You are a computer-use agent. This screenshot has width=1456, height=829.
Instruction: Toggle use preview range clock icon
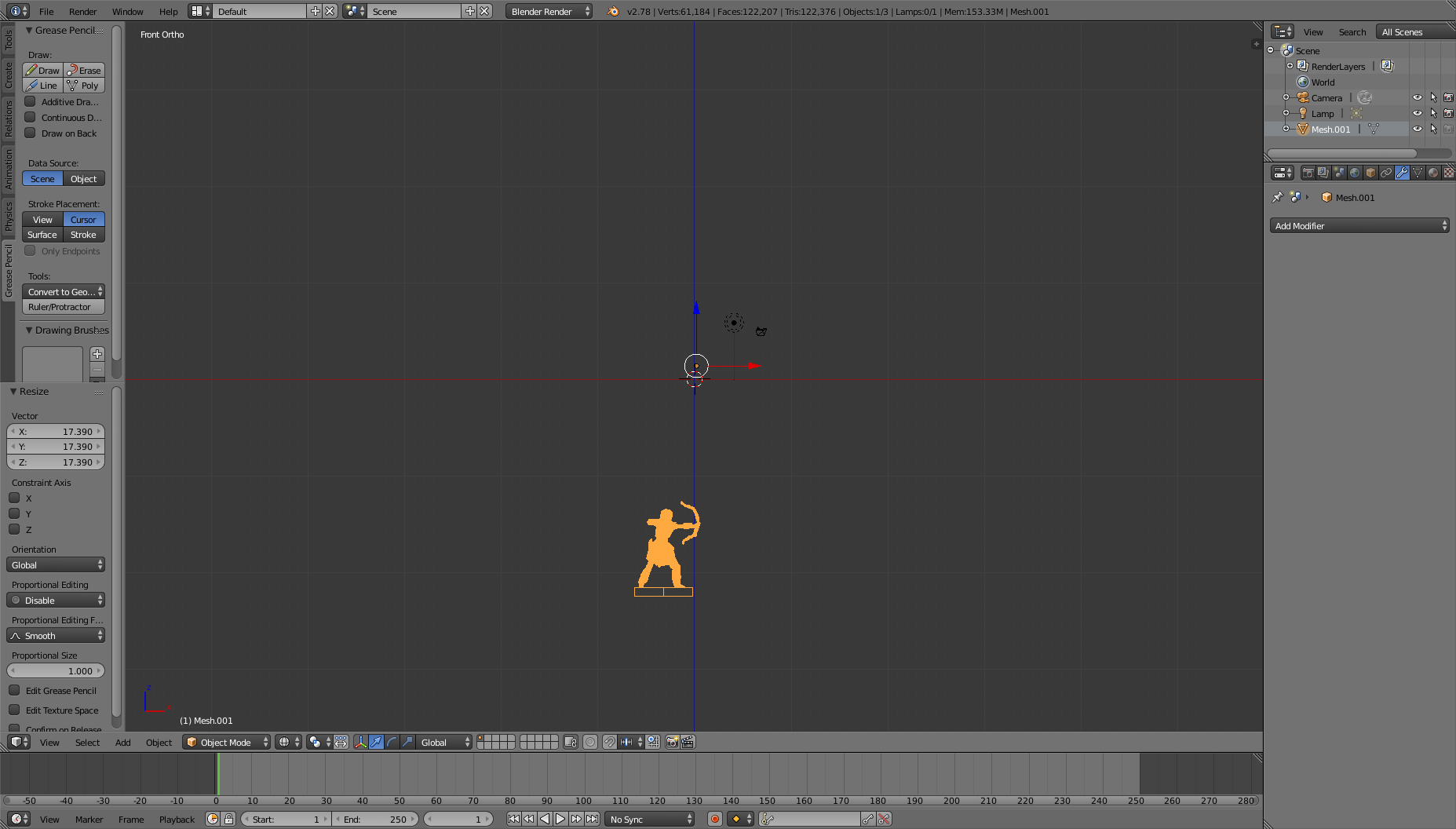(213, 819)
